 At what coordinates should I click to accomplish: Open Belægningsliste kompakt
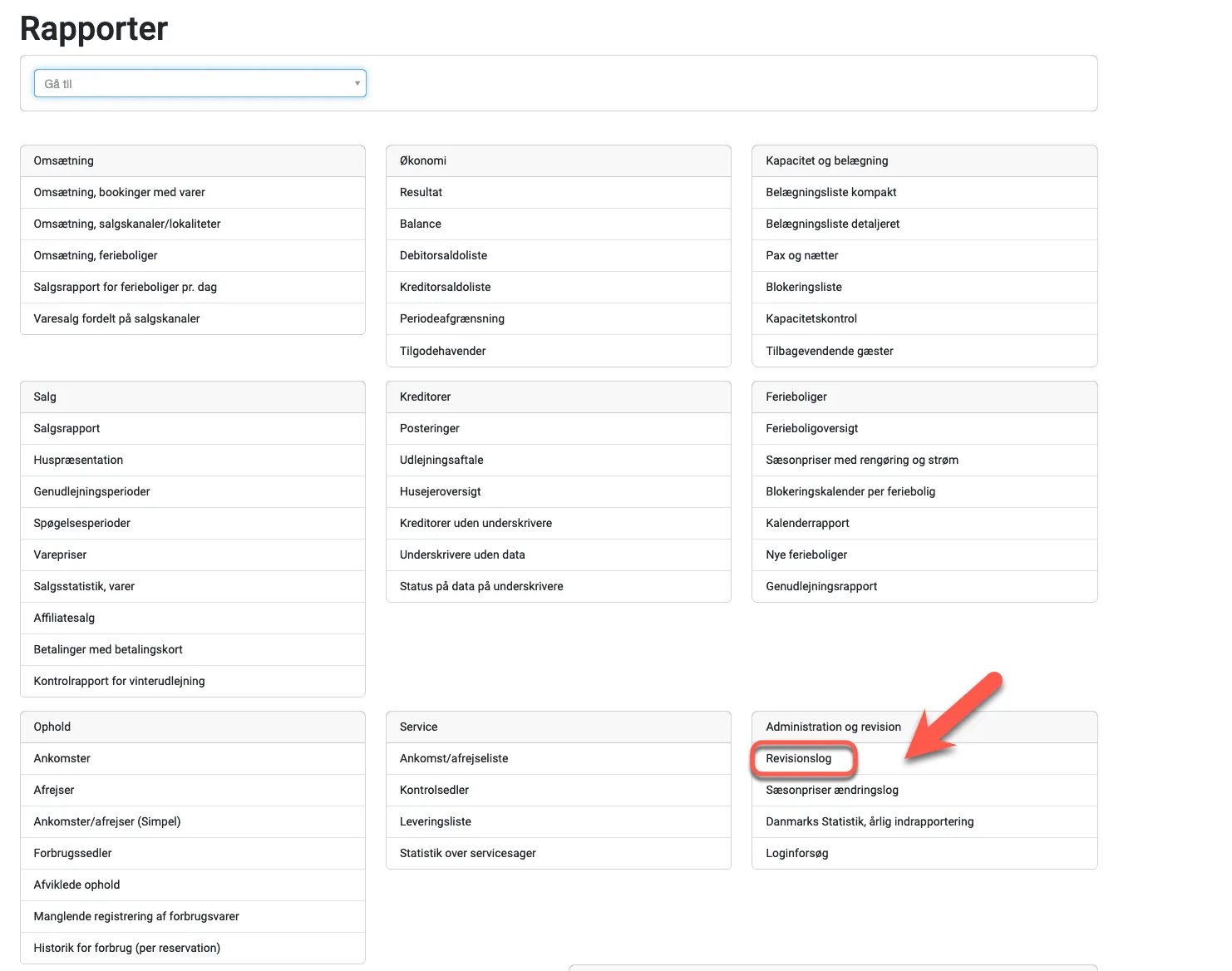click(x=831, y=192)
